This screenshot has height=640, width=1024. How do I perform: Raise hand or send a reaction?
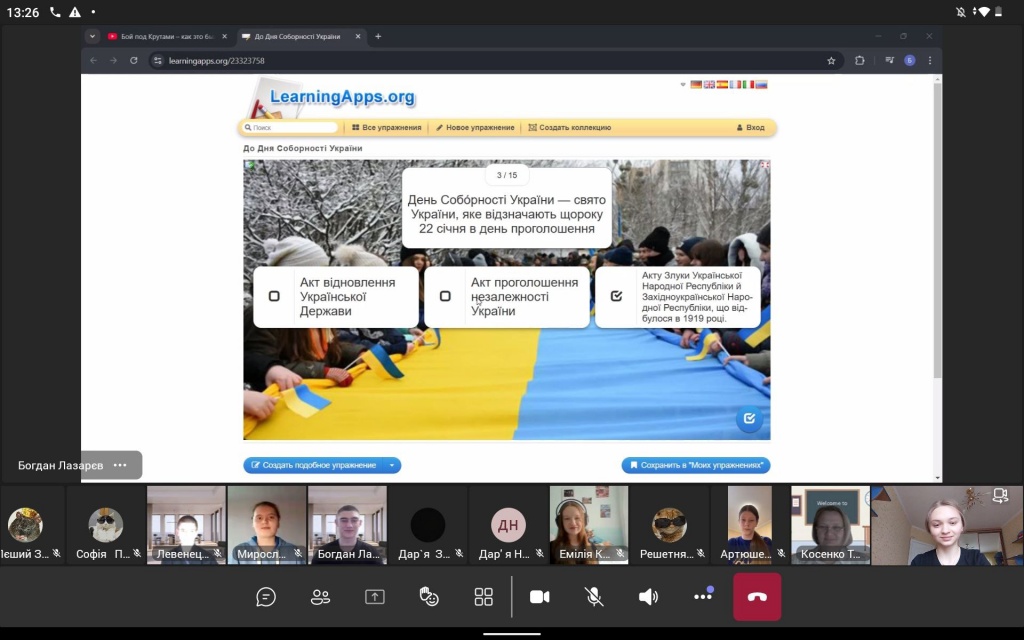429,597
